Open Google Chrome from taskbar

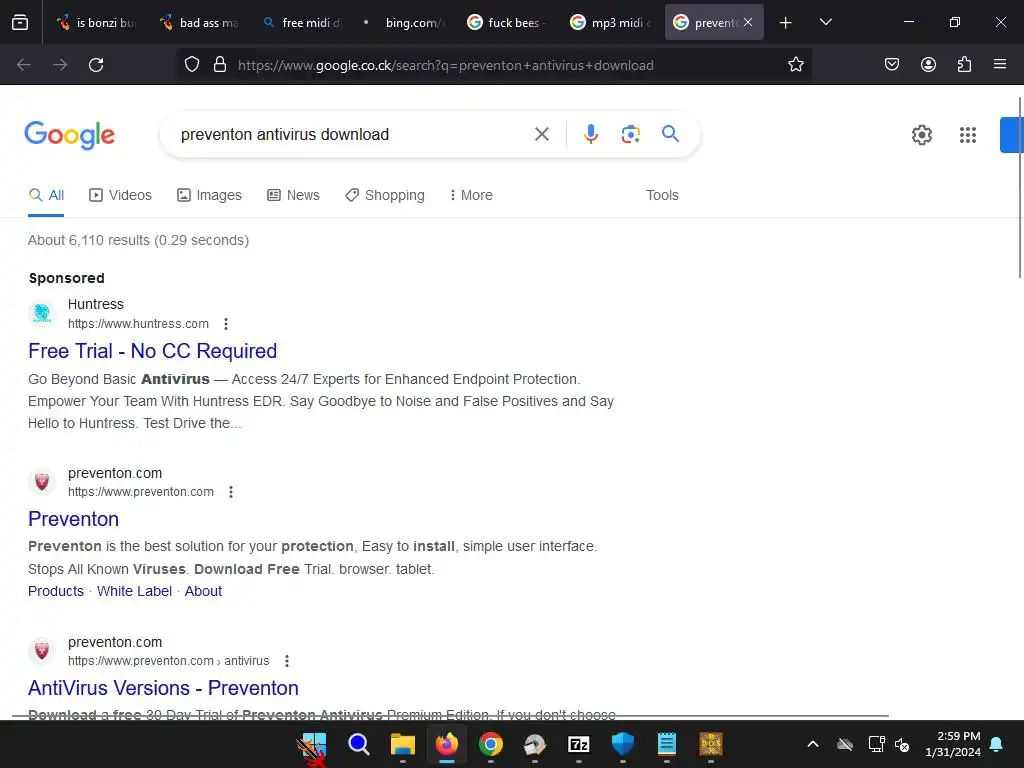490,744
